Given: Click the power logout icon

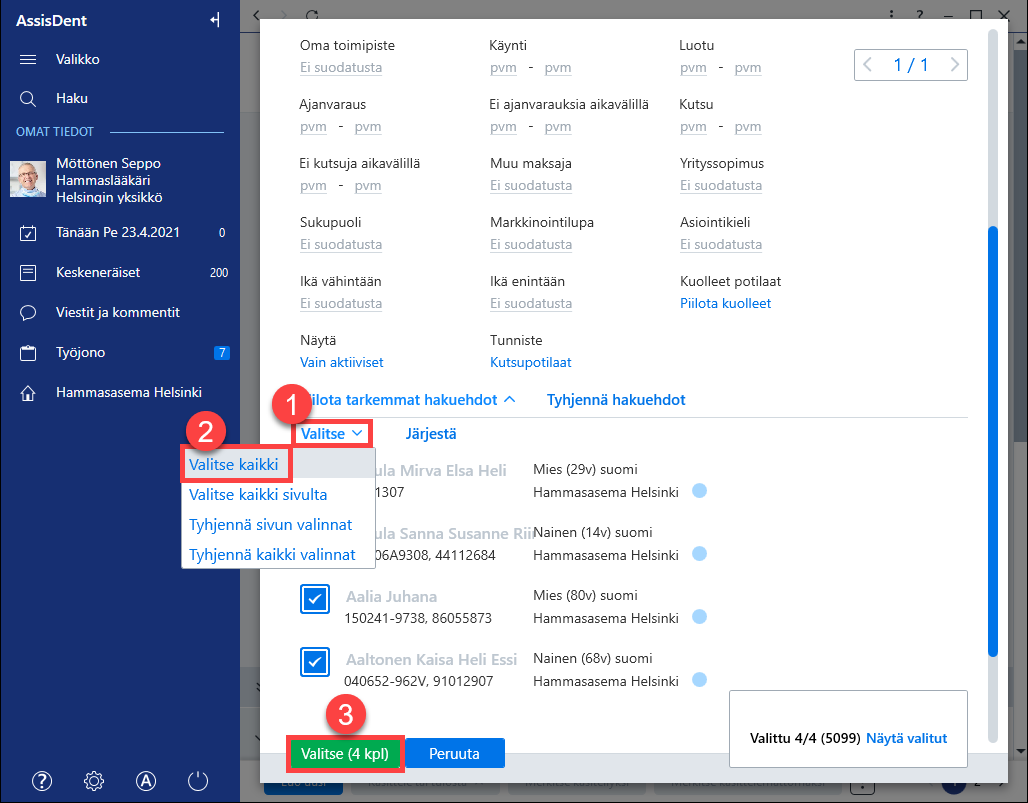Looking at the screenshot, I should click(198, 781).
